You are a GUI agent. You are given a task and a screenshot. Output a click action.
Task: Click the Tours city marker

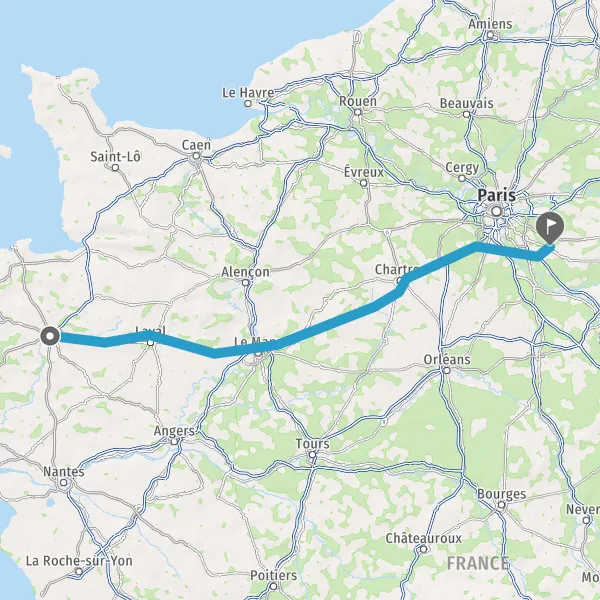pyautogui.click(x=312, y=455)
